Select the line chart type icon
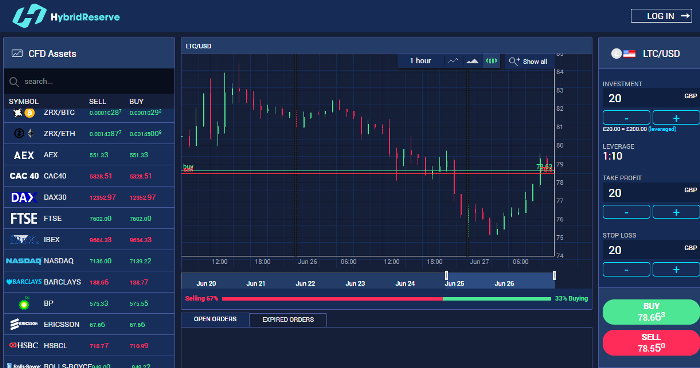This screenshot has width=700, height=368. [453, 61]
